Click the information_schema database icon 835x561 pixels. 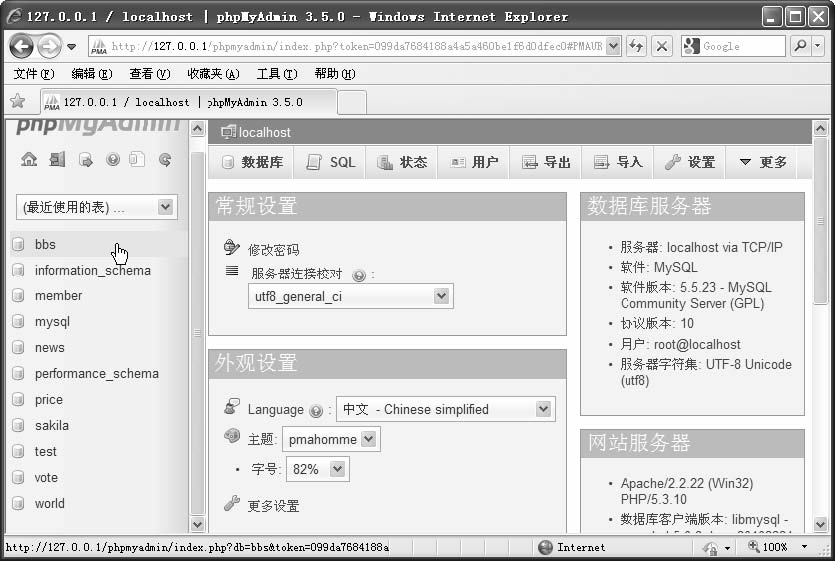tap(18, 270)
